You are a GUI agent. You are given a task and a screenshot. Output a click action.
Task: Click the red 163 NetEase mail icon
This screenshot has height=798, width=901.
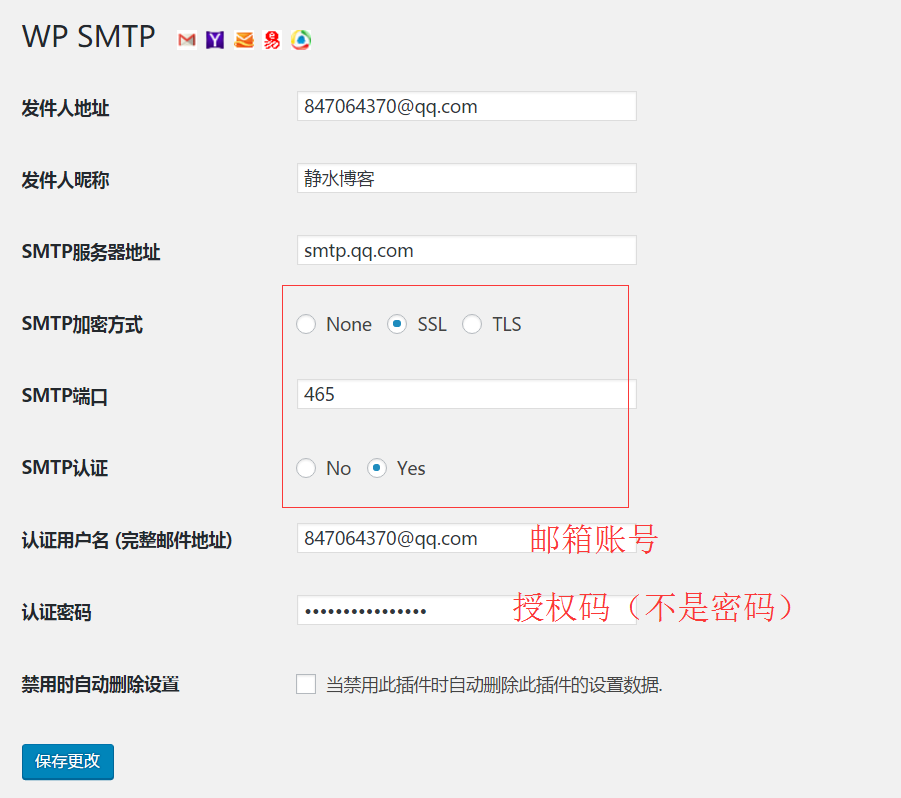click(x=272, y=40)
